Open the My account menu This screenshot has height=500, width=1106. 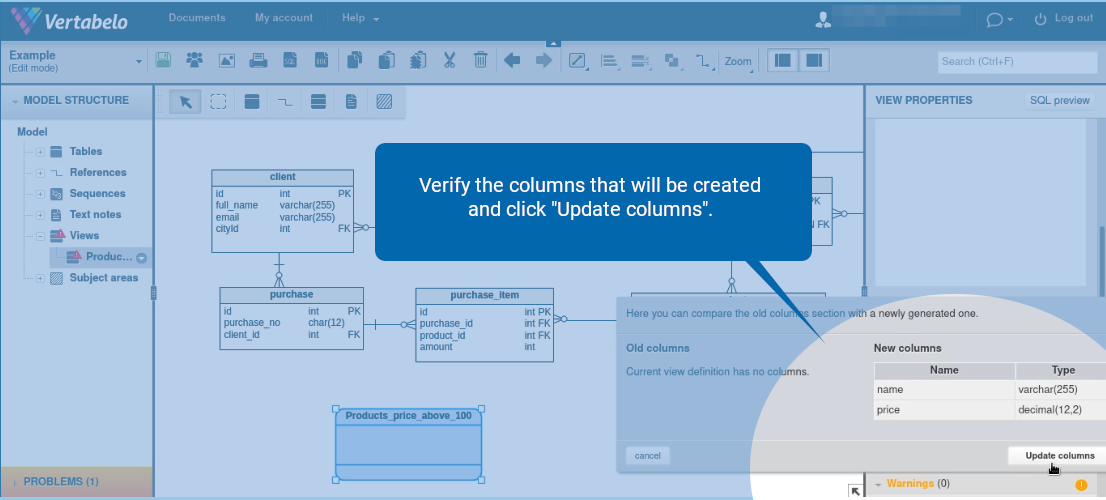click(x=284, y=18)
